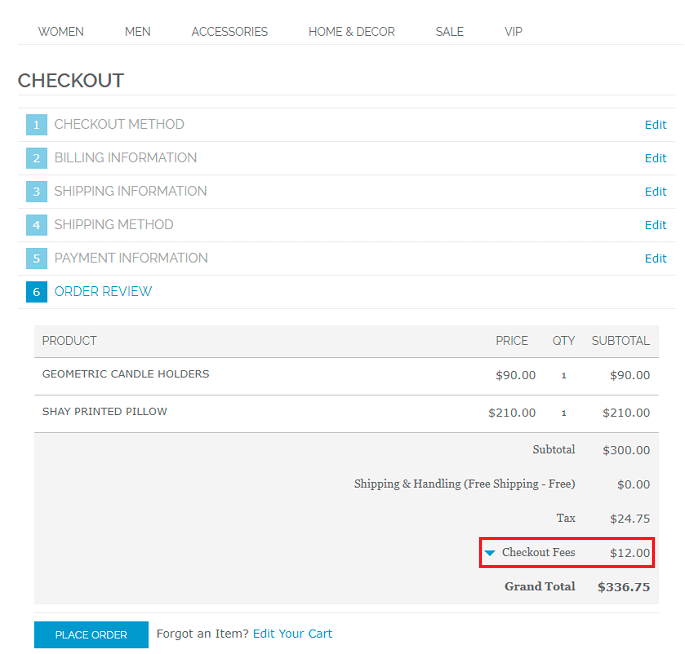
Task: Expand the Checkout Fees triangle arrow
Action: 490,553
